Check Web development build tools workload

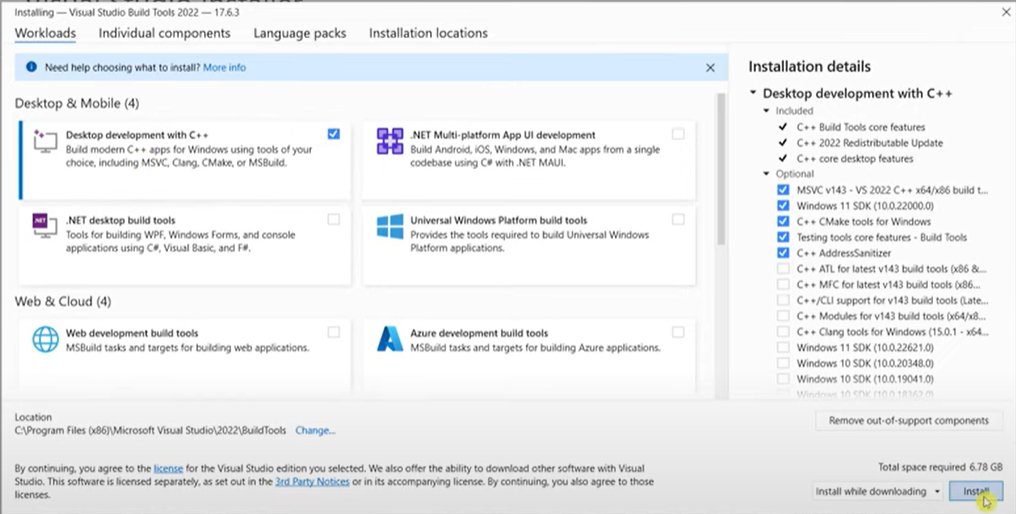tap(333, 332)
